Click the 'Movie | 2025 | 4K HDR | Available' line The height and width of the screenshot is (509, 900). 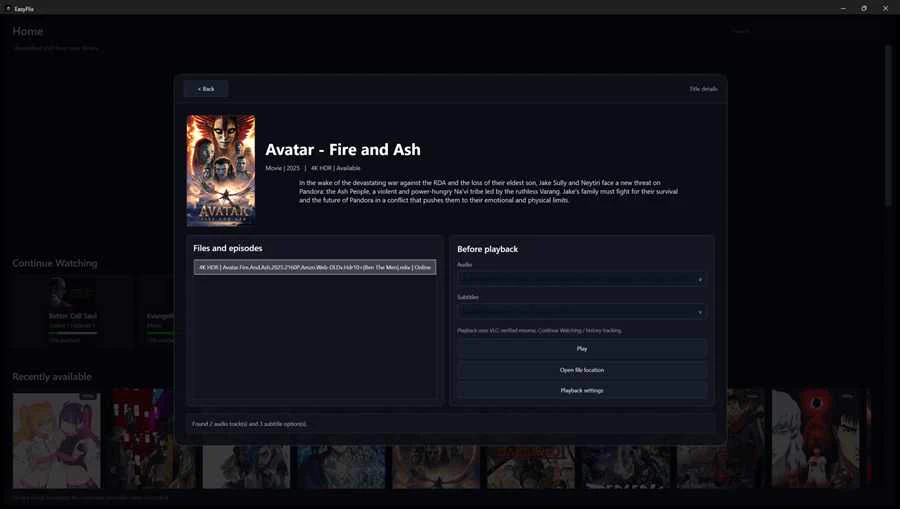[313, 168]
